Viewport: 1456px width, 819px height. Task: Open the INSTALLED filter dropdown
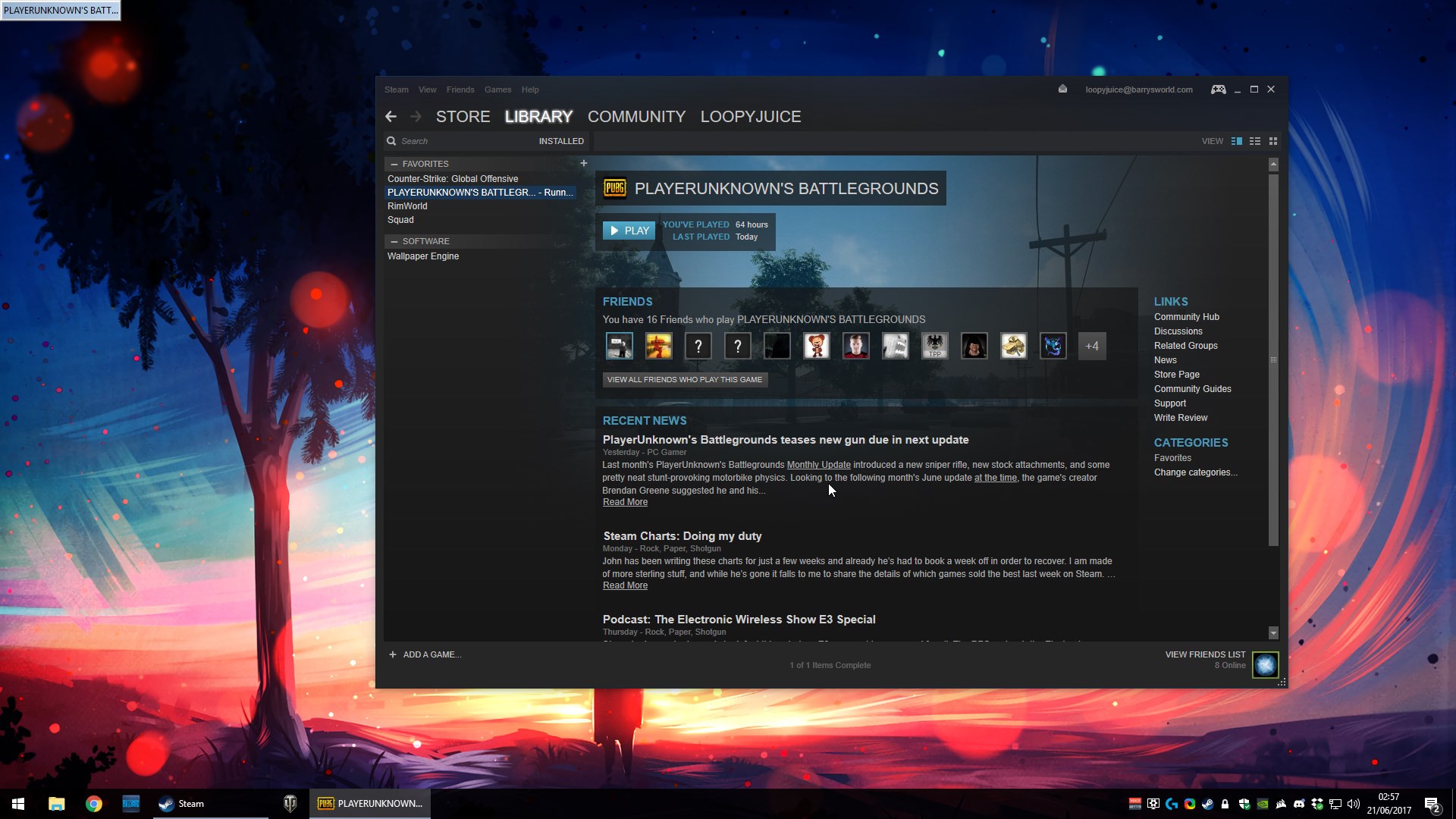tap(561, 141)
